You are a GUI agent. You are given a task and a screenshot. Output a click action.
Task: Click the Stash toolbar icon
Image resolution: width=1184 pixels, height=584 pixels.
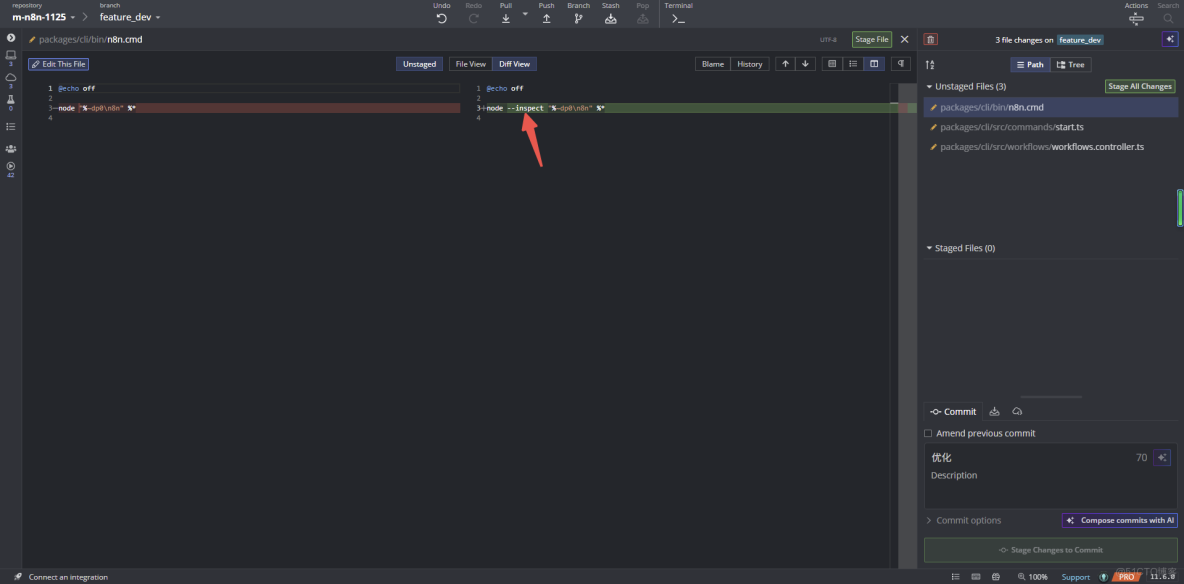(611, 19)
